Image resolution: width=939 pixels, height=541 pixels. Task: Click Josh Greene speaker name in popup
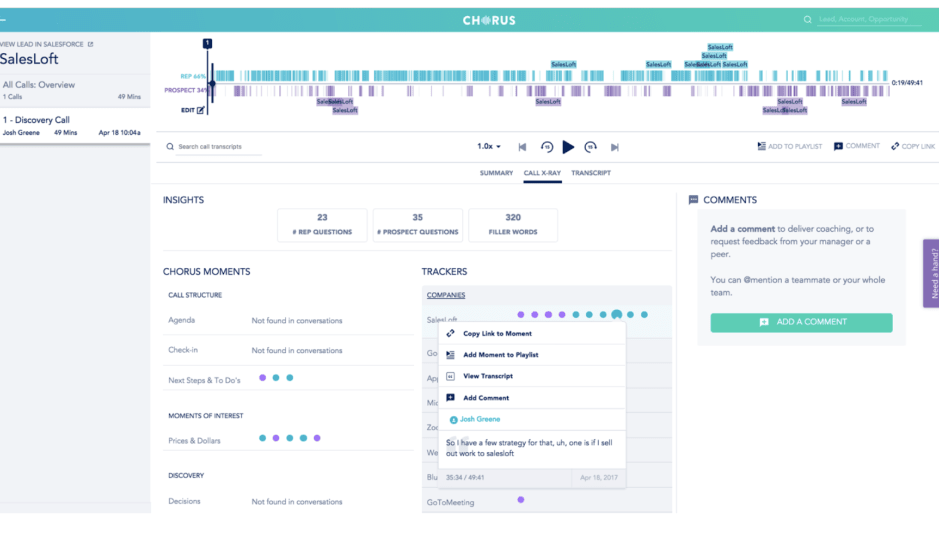pos(480,419)
